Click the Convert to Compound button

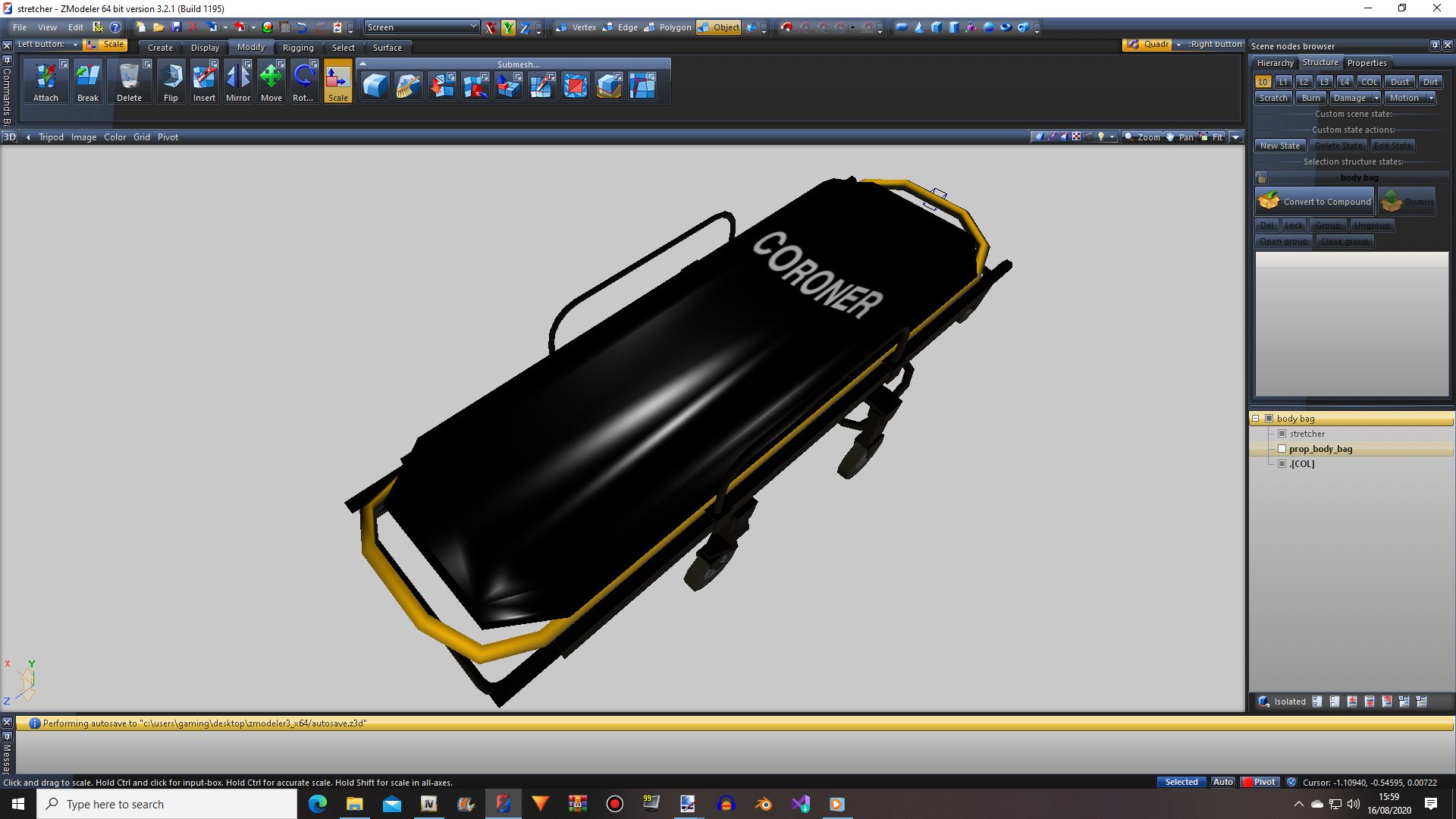tap(1315, 202)
